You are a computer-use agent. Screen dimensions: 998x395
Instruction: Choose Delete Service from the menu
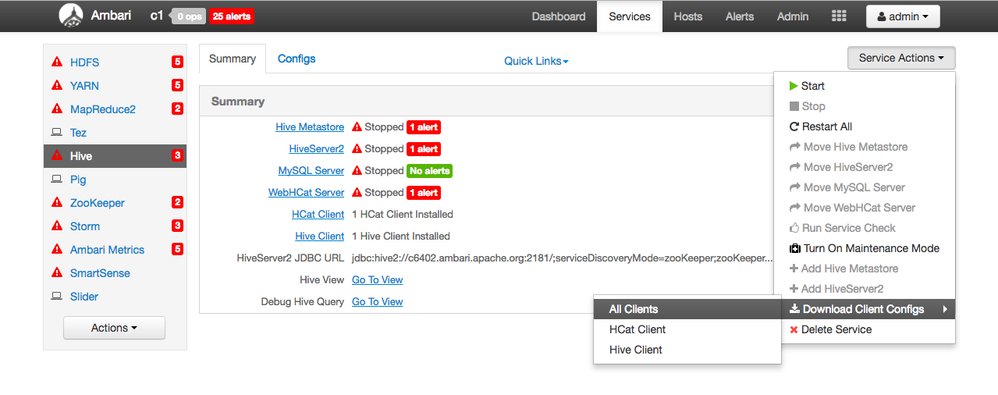[x=864, y=329]
